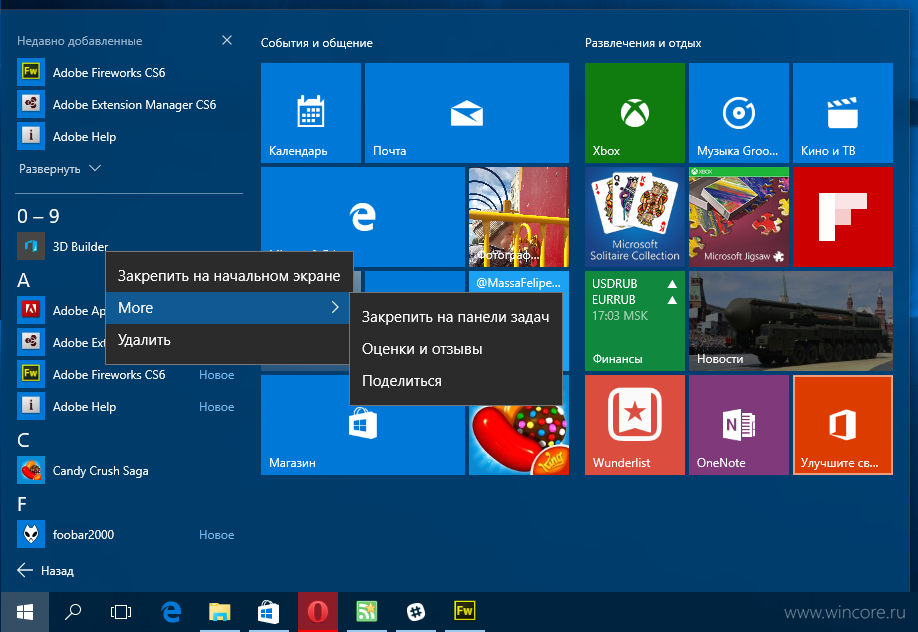The height and width of the screenshot is (632, 918).
Task: Launch the OneNote tile
Action: pyautogui.click(x=739, y=425)
